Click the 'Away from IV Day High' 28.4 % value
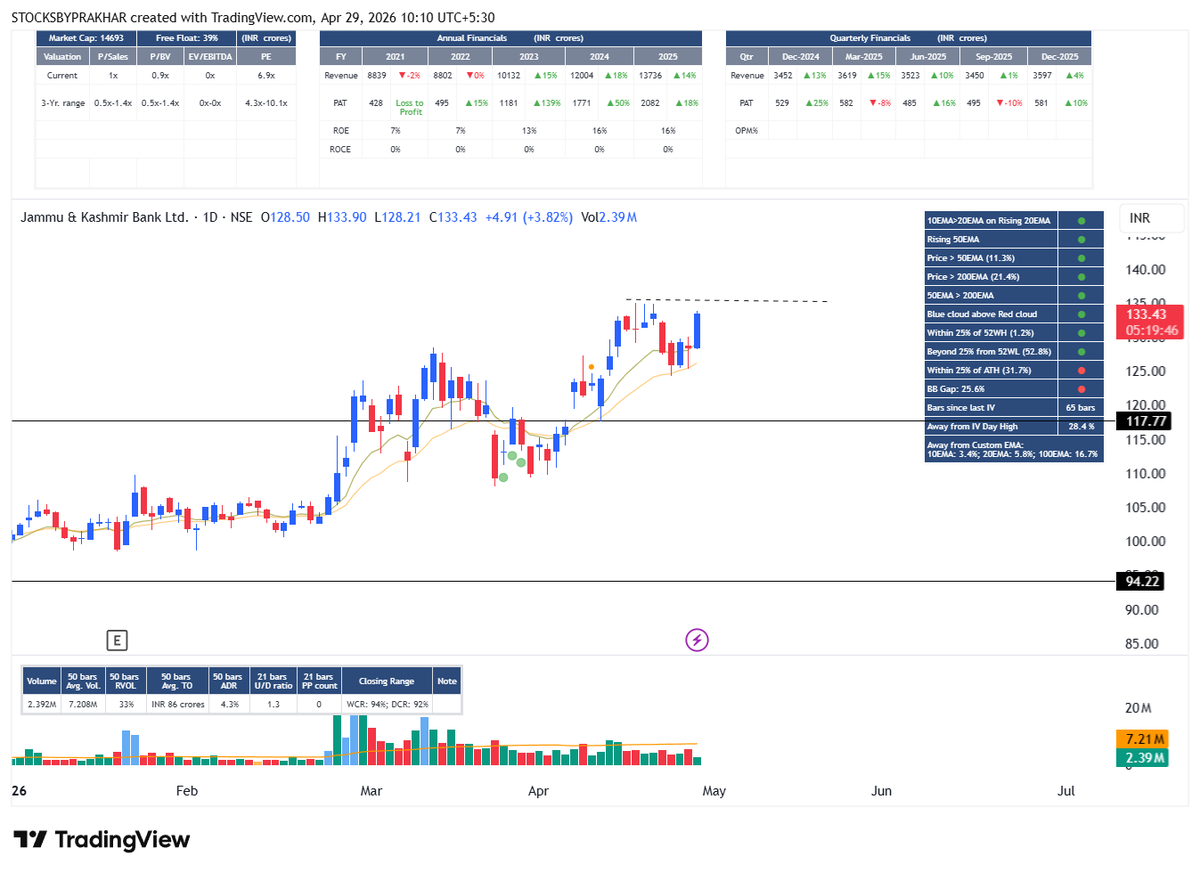This screenshot has width=1200, height=873. 1080,426
